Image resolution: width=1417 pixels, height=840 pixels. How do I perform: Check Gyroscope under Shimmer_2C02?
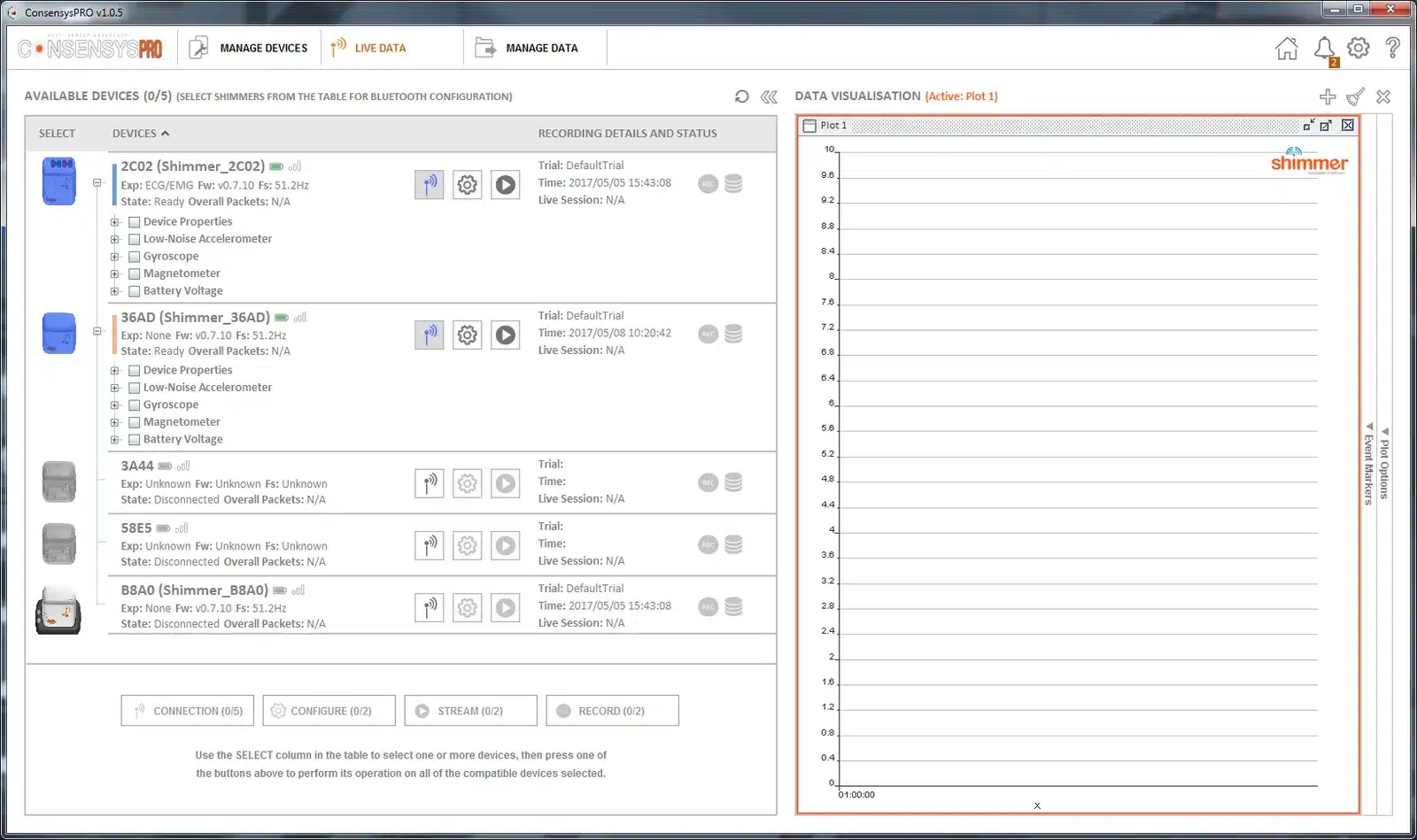pyautogui.click(x=135, y=257)
